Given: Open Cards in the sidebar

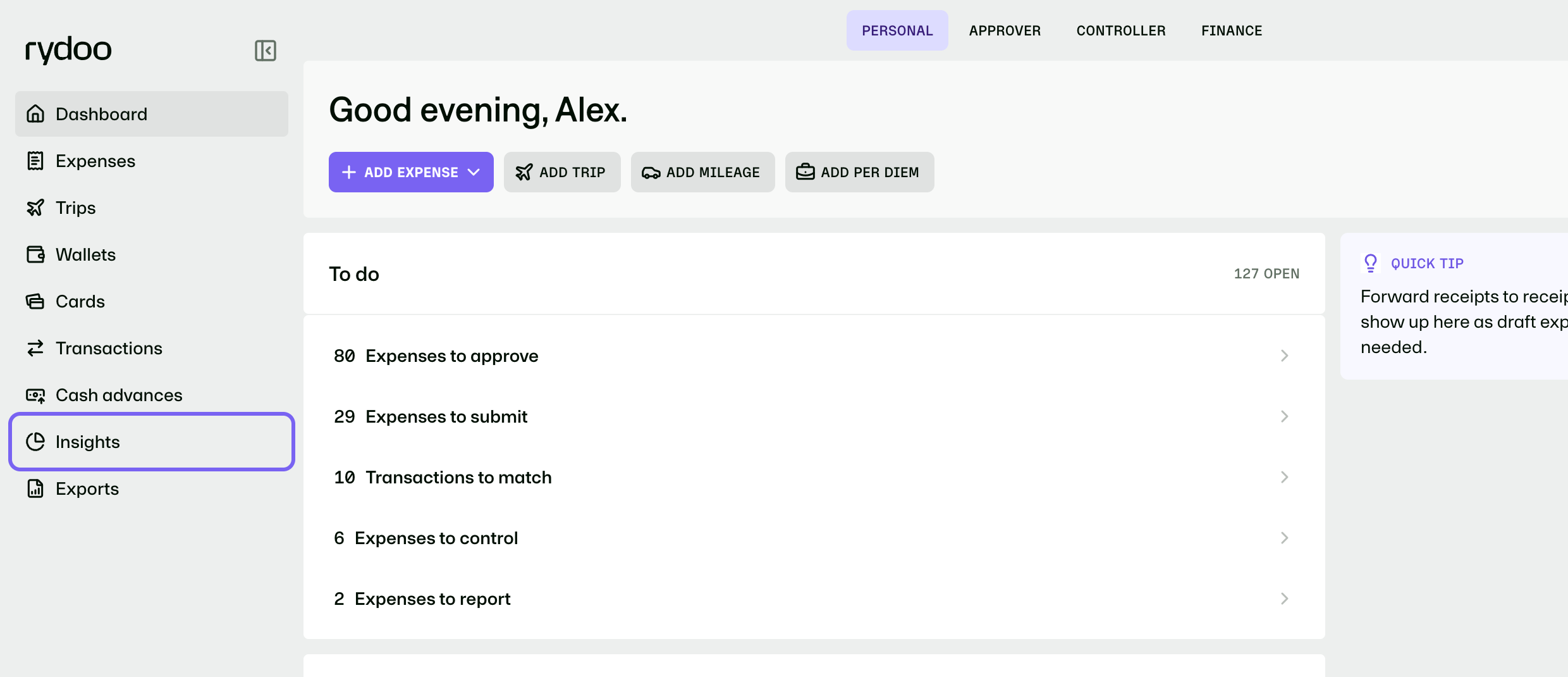Looking at the screenshot, I should pyautogui.click(x=152, y=301).
